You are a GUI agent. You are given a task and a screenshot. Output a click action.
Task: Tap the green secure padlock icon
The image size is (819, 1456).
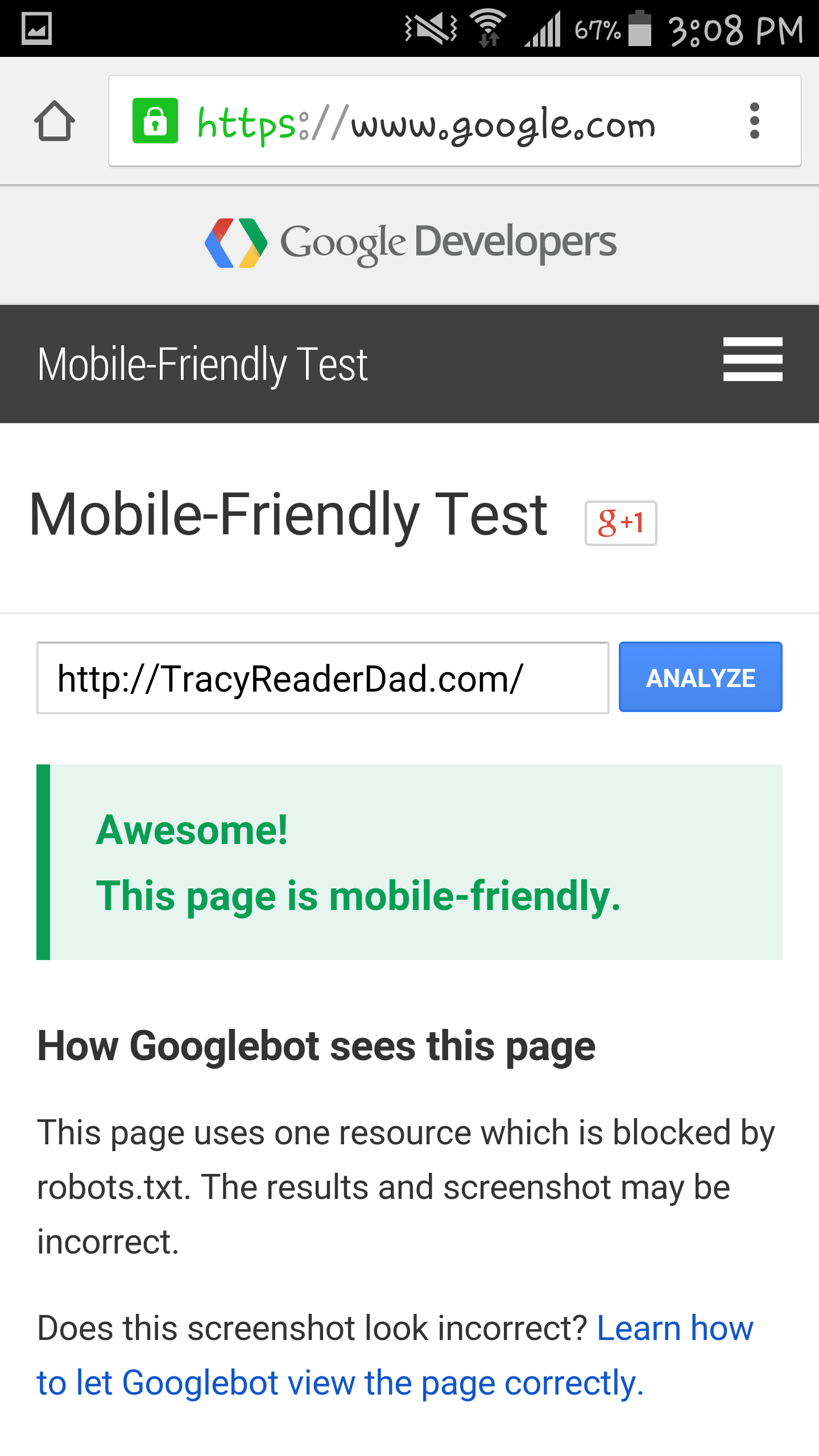point(155,121)
